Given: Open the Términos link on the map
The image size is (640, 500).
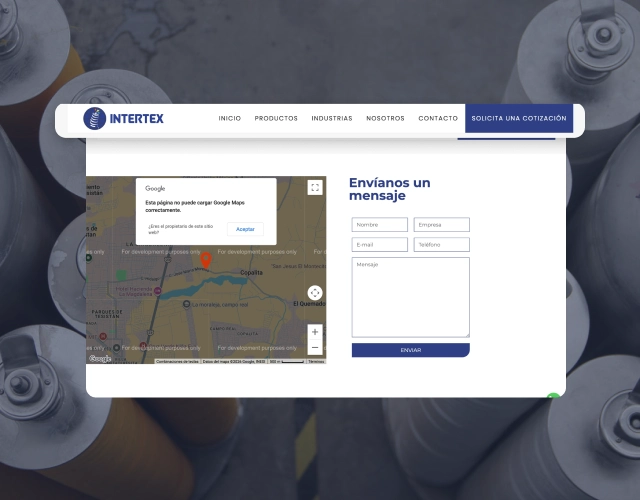Looking at the screenshot, I should click(316, 362).
